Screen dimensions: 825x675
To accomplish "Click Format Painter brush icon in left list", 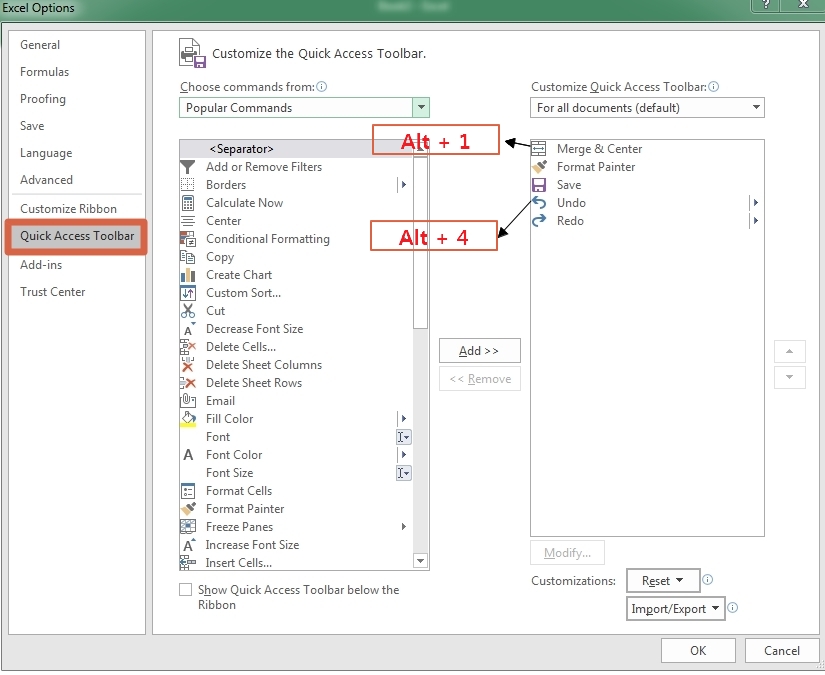I will click(x=187, y=509).
